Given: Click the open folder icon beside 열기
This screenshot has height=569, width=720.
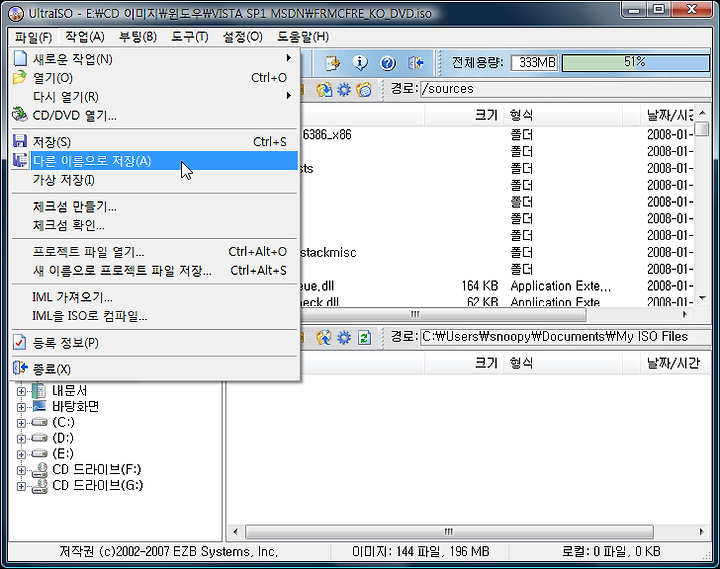Looking at the screenshot, I should point(20,77).
